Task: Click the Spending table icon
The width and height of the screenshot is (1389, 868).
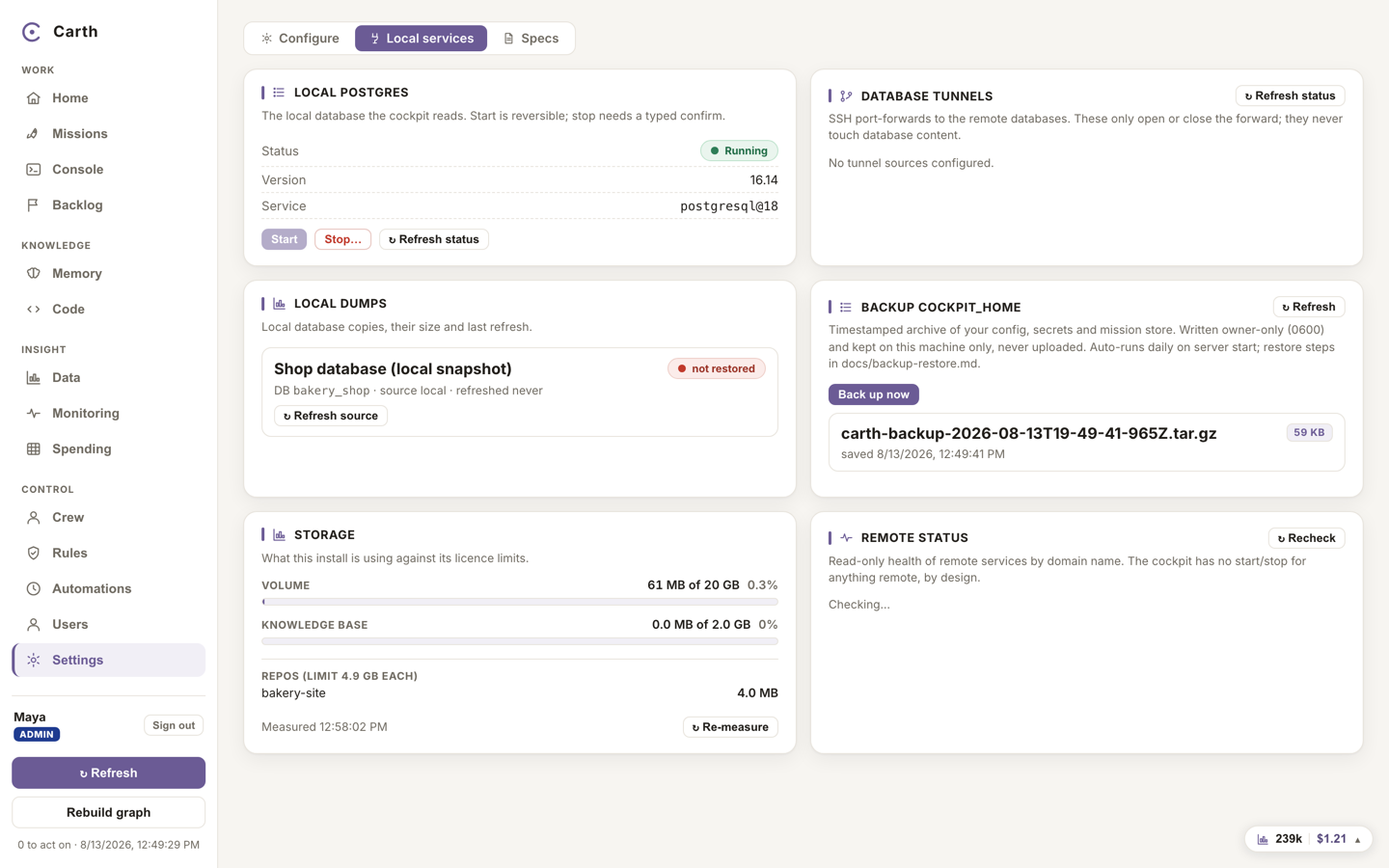Action: coord(34,449)
